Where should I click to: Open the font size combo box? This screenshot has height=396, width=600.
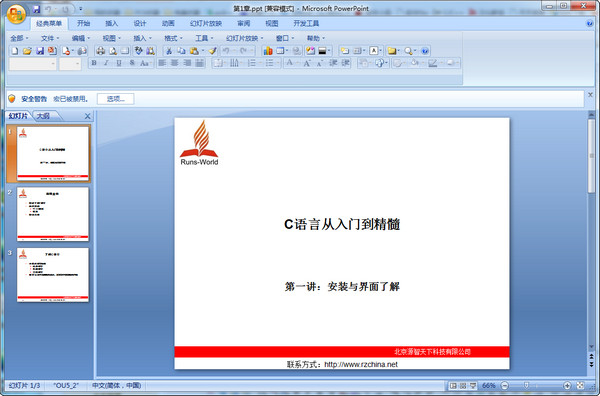(x=70, y=64)
